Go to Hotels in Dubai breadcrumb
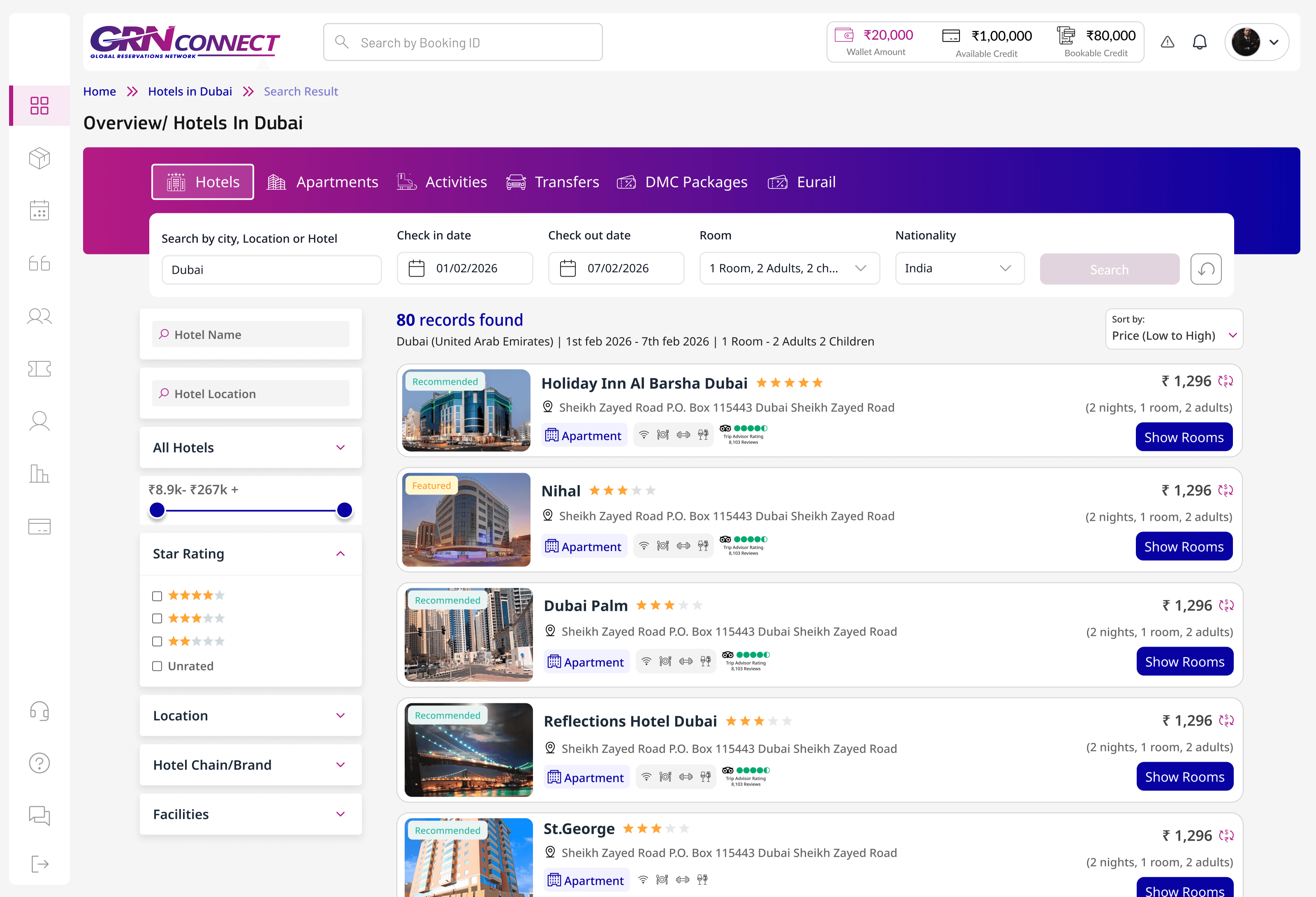Screen dimensions: 1316x897 point(190,92)
